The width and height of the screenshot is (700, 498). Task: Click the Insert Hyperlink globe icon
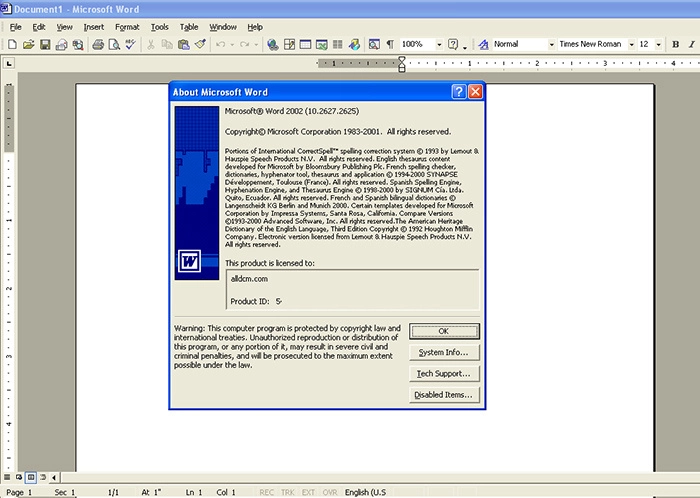click(273, 45)
